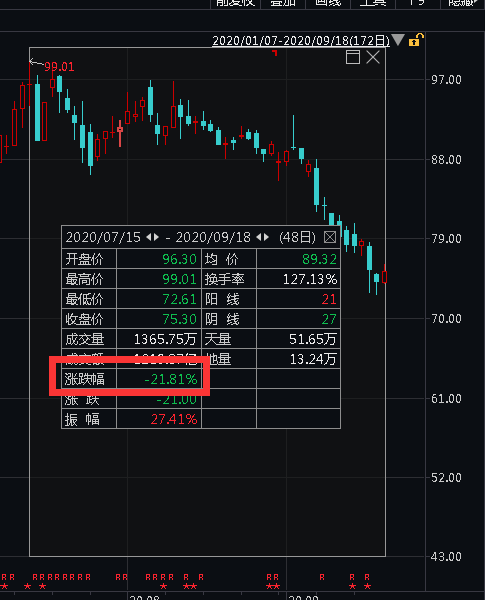Image resolution: width=485 pixels, height=600 pixels.
Task: Open the 前复权 adjustment menu
Action: pyautogui.click(x=235, y=3)
